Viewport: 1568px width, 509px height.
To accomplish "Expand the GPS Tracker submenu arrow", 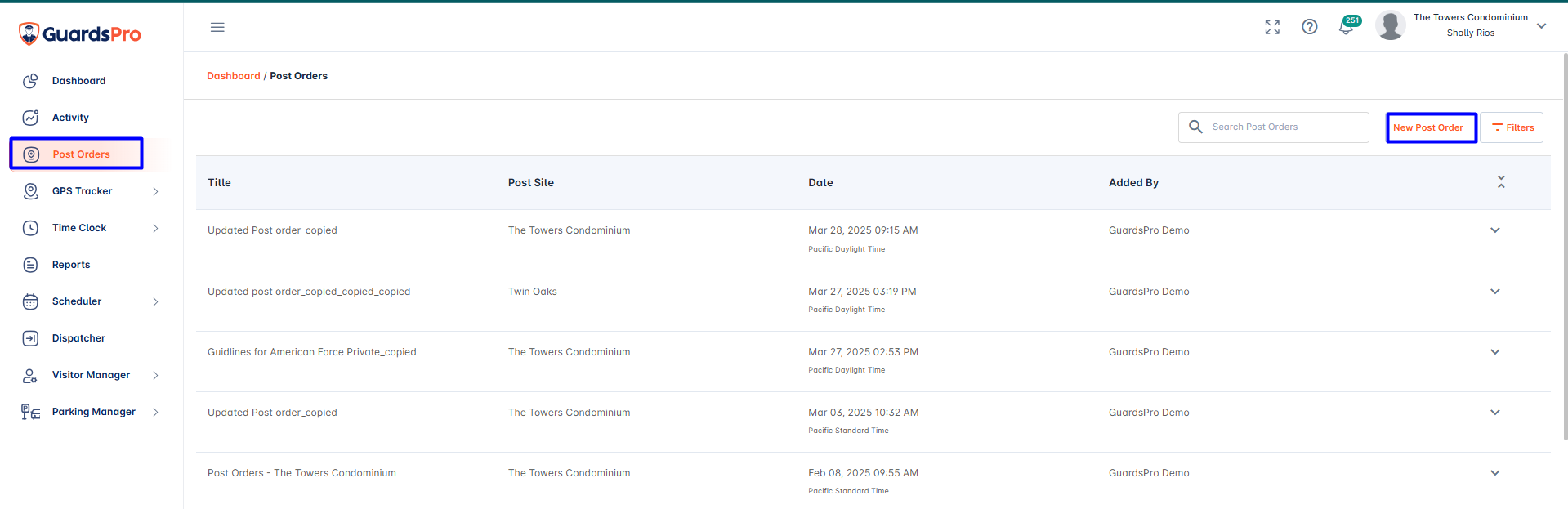I will click(x=155, y=191).
